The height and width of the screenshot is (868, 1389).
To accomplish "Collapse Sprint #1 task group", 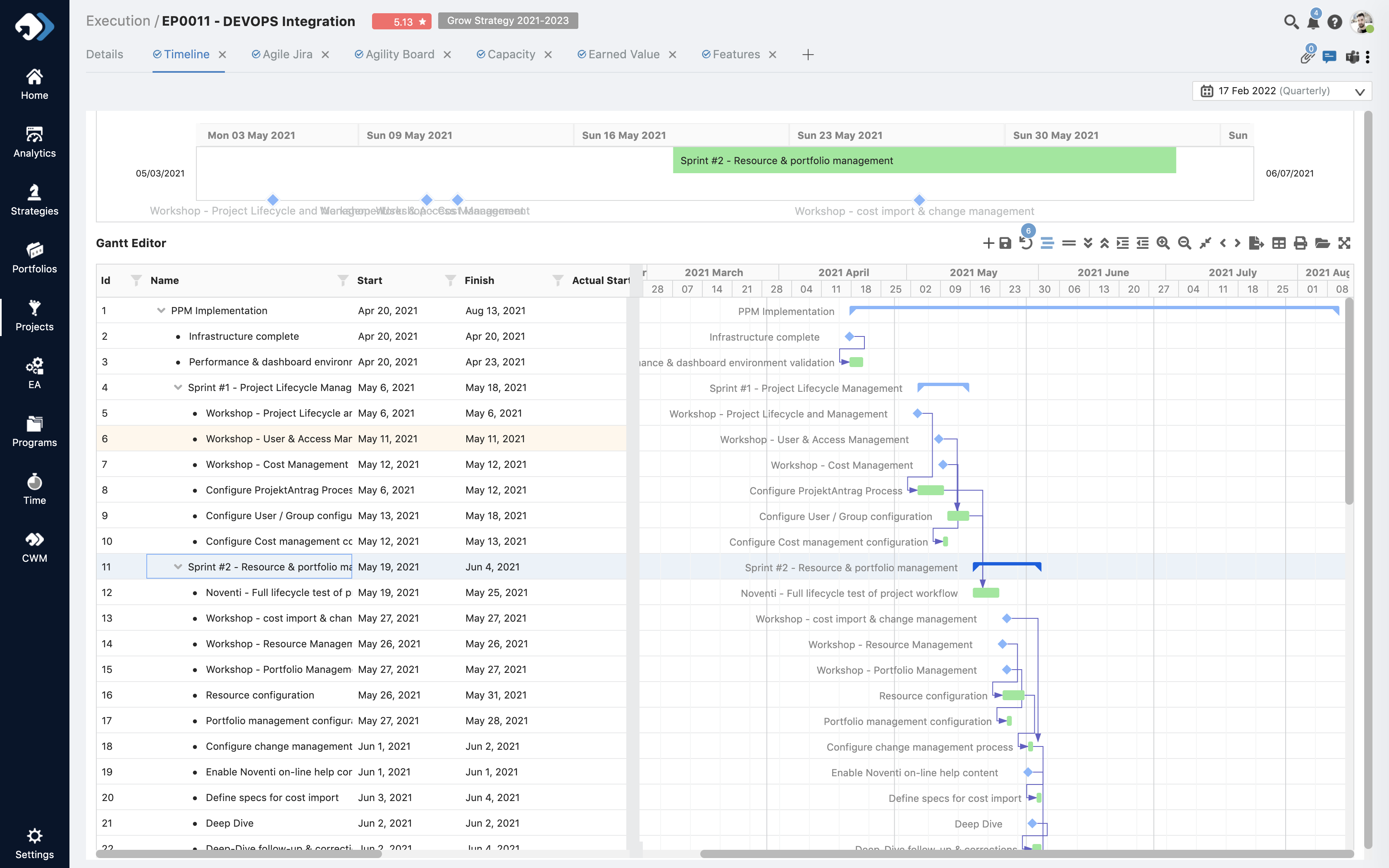I will point(178,388).
